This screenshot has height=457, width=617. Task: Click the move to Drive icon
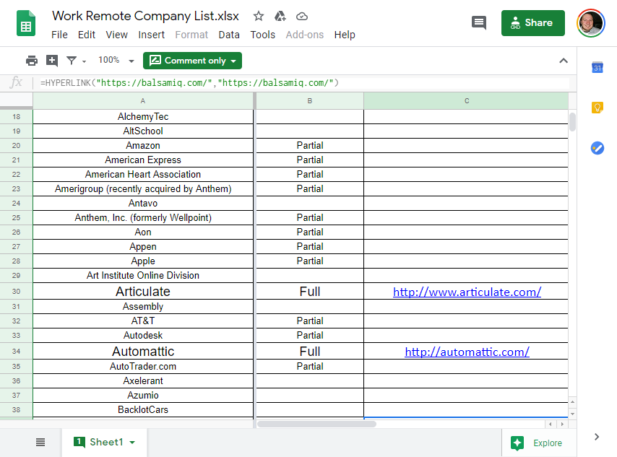280,17
